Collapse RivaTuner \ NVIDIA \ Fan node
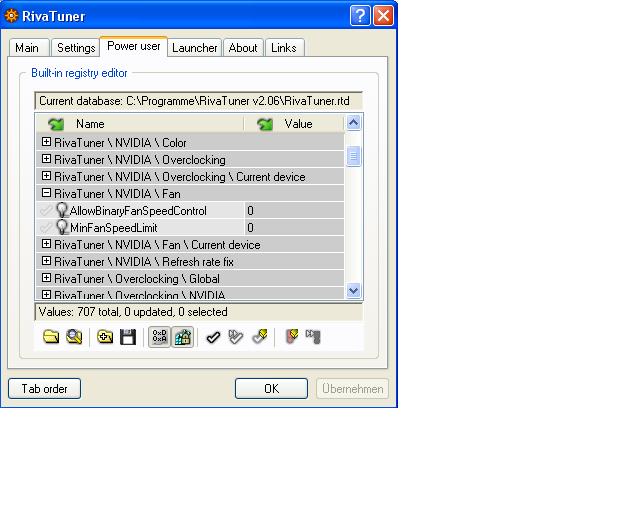Image resolution: width=640 pixels, height=512 pixels. click(x=47, y=193)
